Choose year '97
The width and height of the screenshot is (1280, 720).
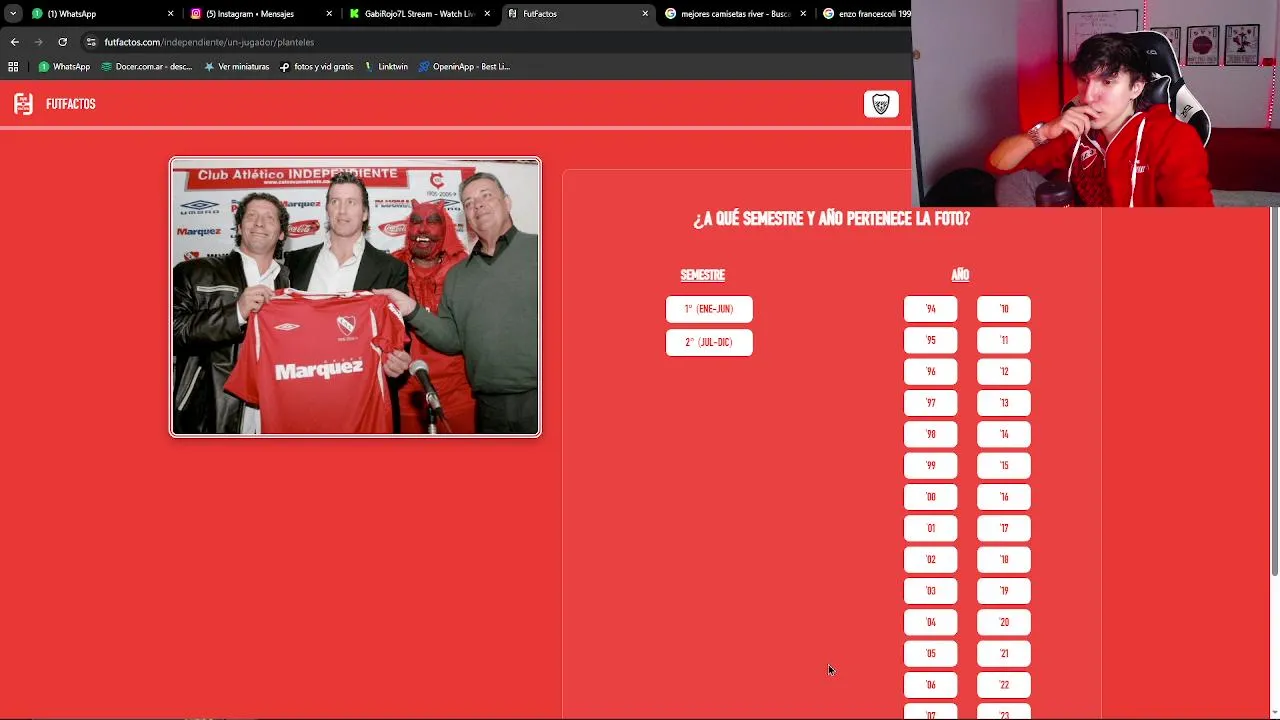click(x=931, y=403)
